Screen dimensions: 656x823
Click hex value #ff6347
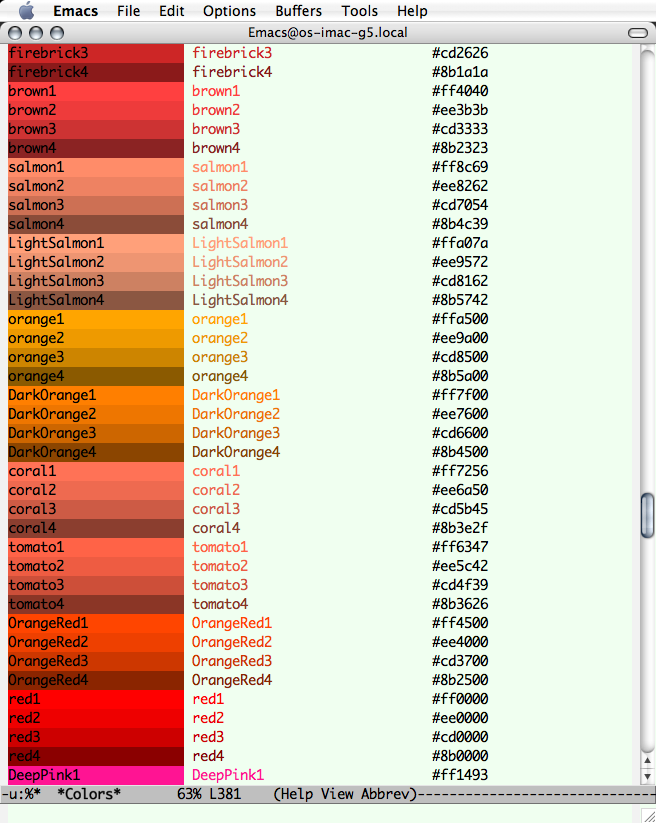pyautogui.click(x=460, y=547)
